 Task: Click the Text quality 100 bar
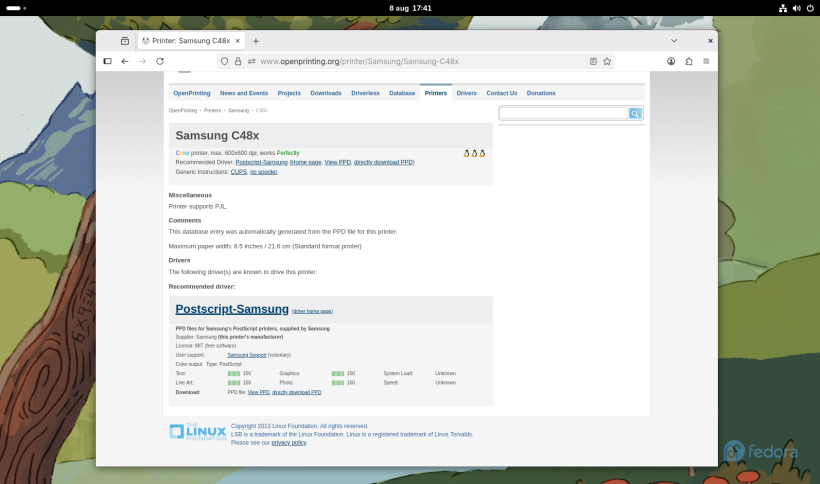(234, 374)
